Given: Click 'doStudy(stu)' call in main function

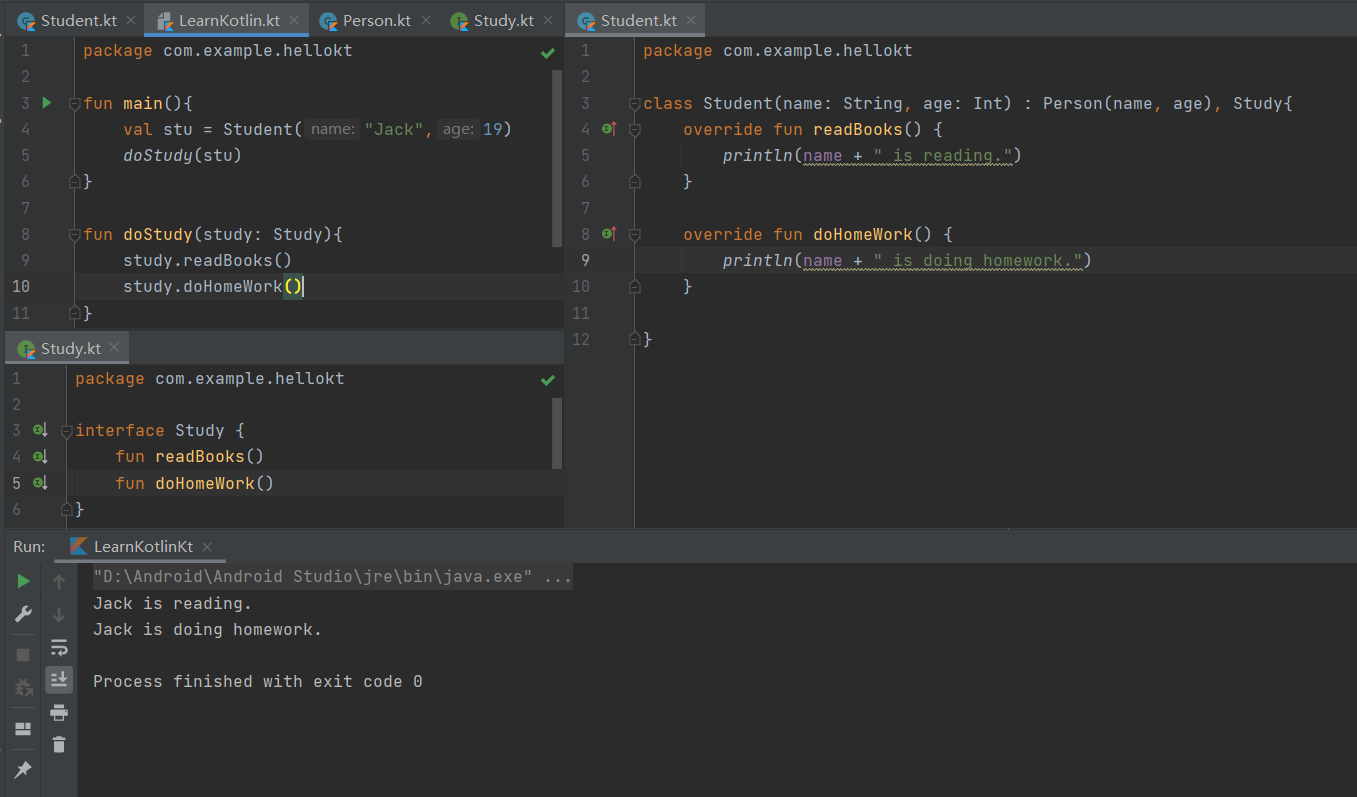Looking at the screenshot, I should tap(183, 155).
